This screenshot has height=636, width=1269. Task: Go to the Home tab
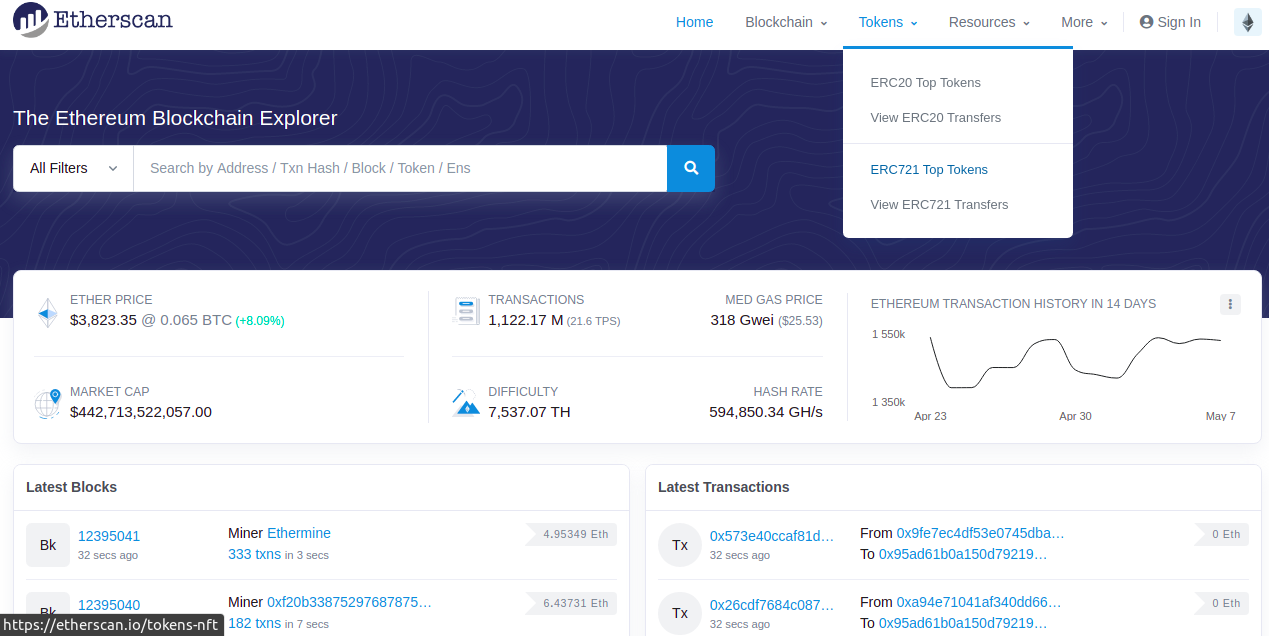tap(695, 22)
